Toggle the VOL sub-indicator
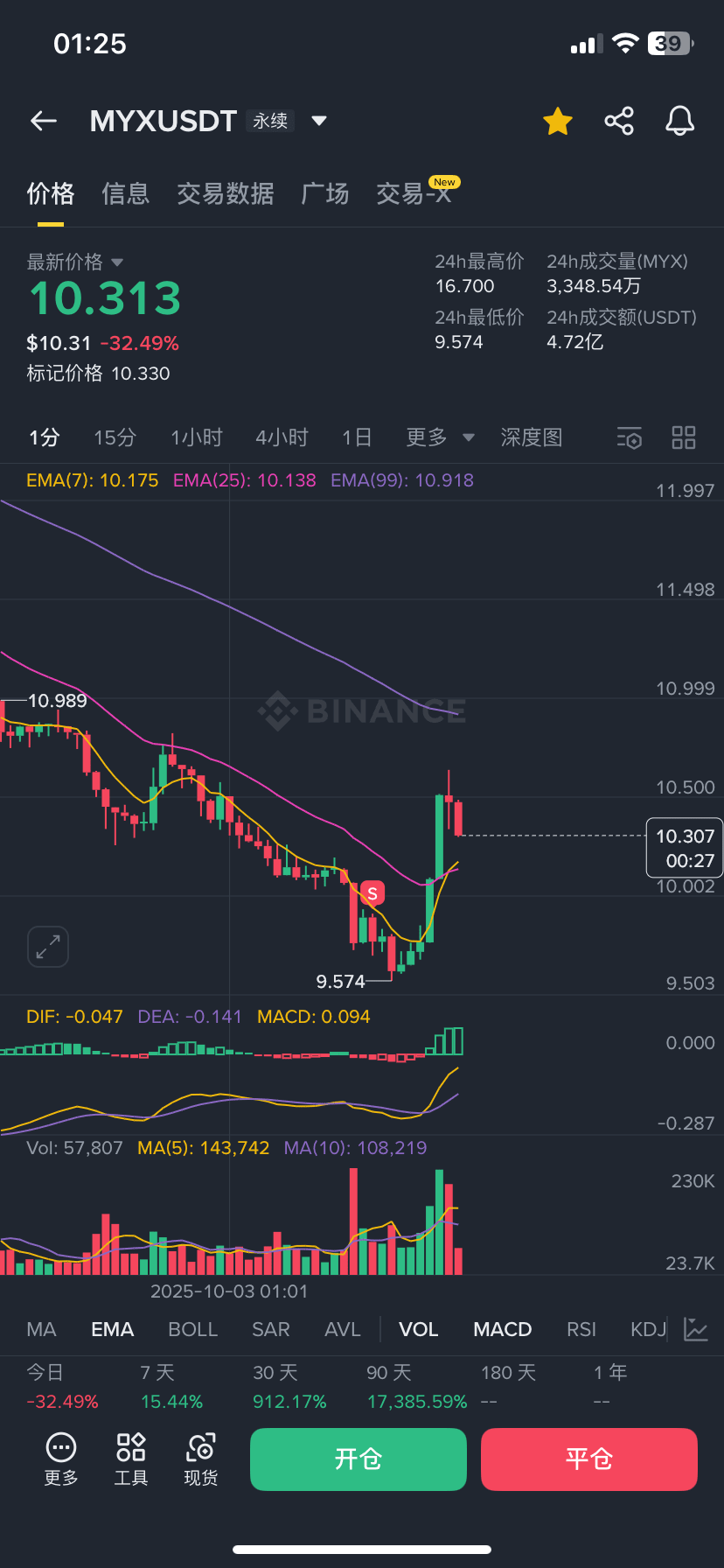The width and height of the screenshot is (724, 1568). click(x=419, y=1329)
